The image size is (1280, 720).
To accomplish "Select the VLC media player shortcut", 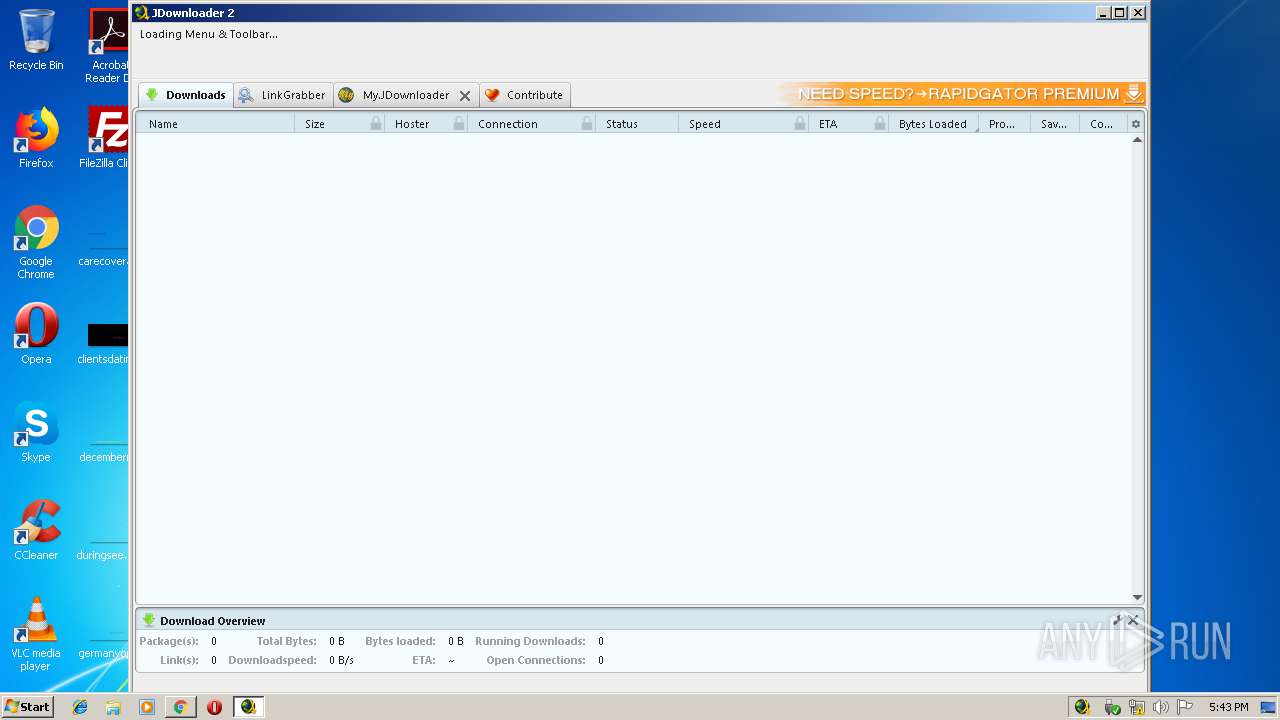I will coord(36,634).
